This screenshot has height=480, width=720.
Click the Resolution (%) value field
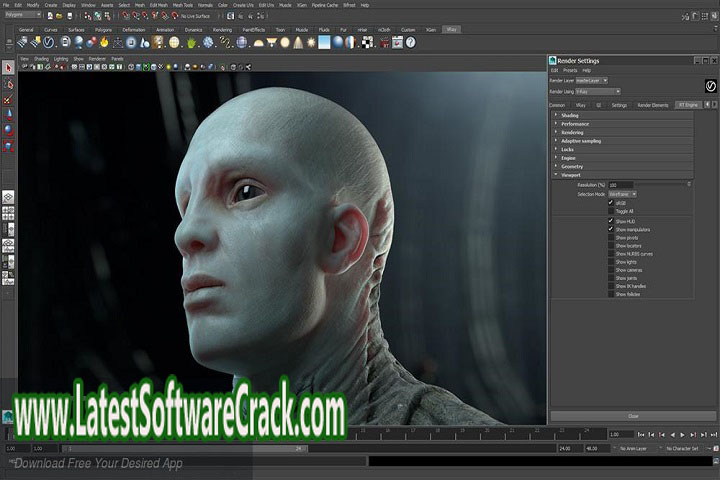(x=621, y=185)
